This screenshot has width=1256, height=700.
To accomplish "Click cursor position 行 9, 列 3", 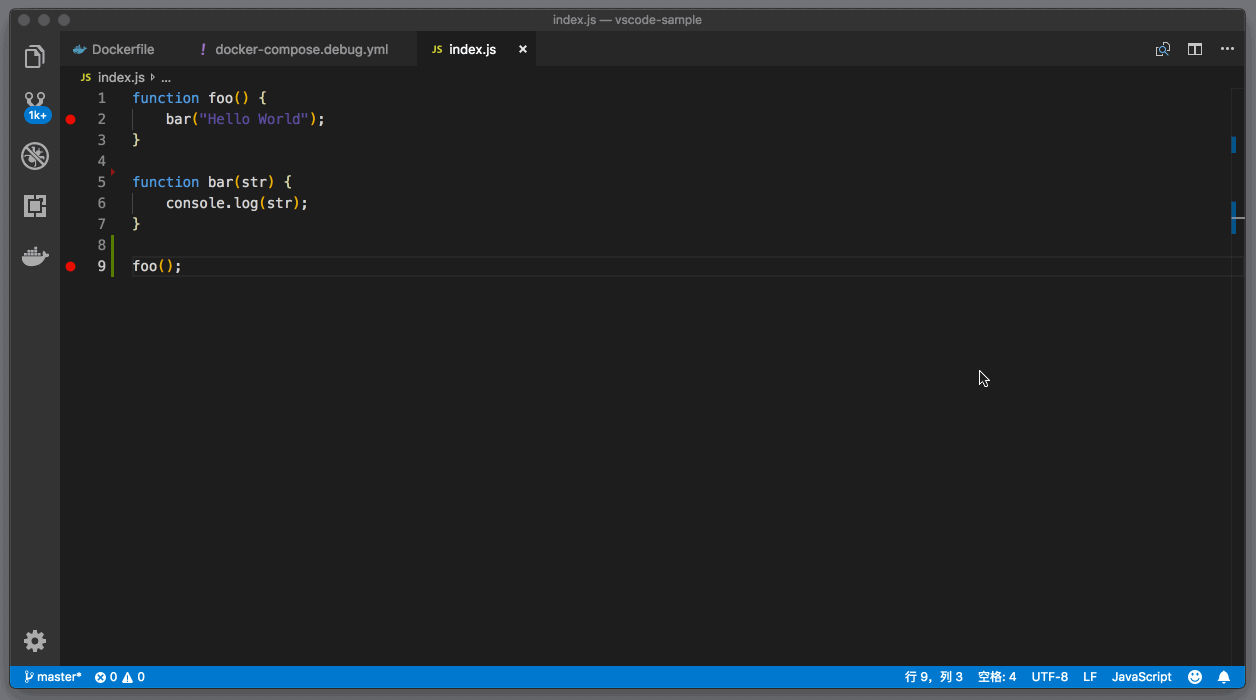I will tap(934, 677).
